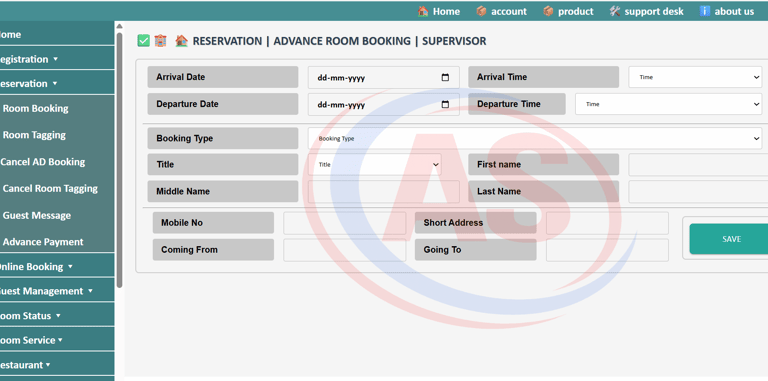
Task: Expand the Room Status sidebar menu
Action: [57, 315]
